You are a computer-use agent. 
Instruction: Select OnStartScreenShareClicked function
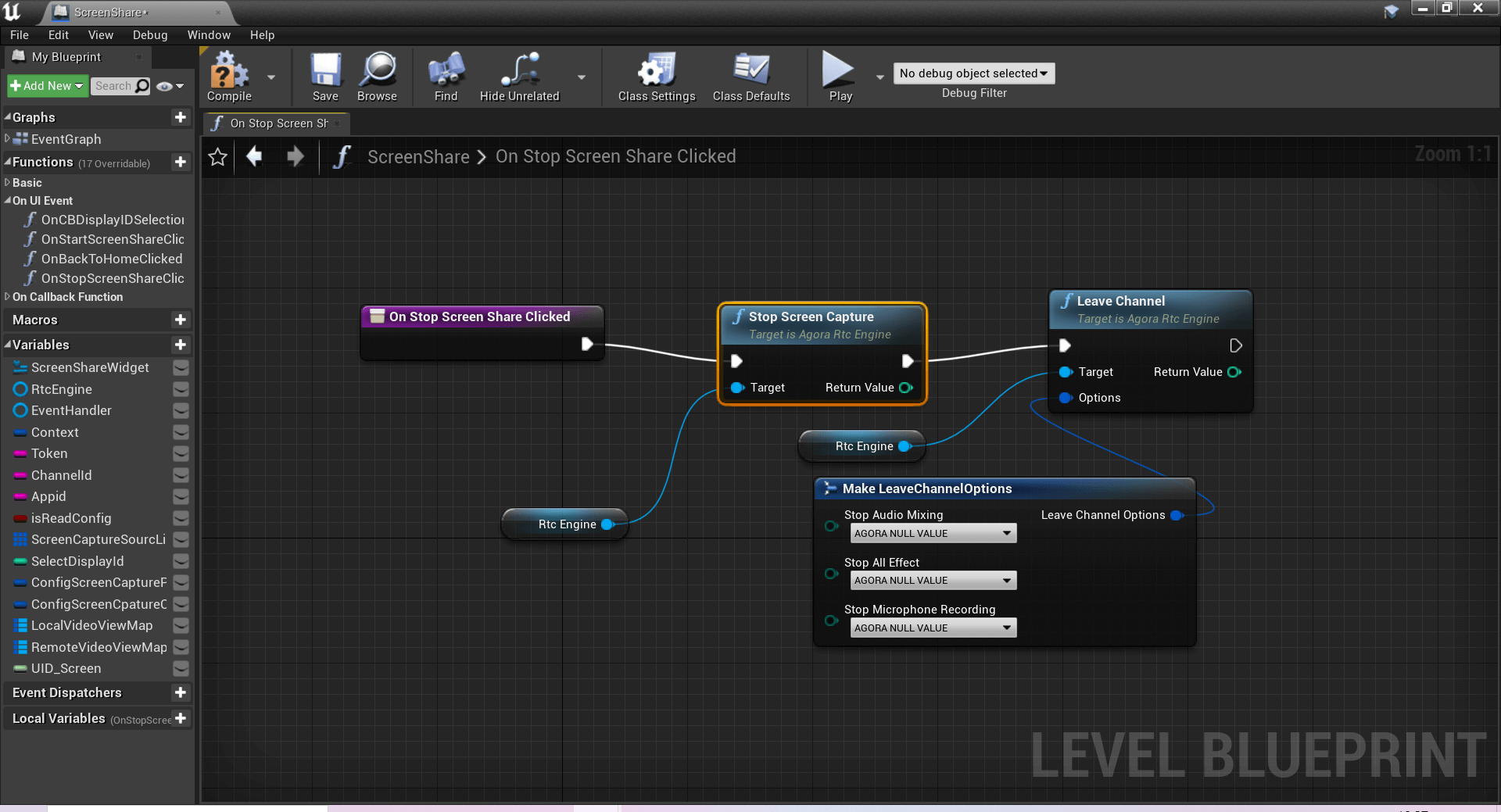point(113,239)
